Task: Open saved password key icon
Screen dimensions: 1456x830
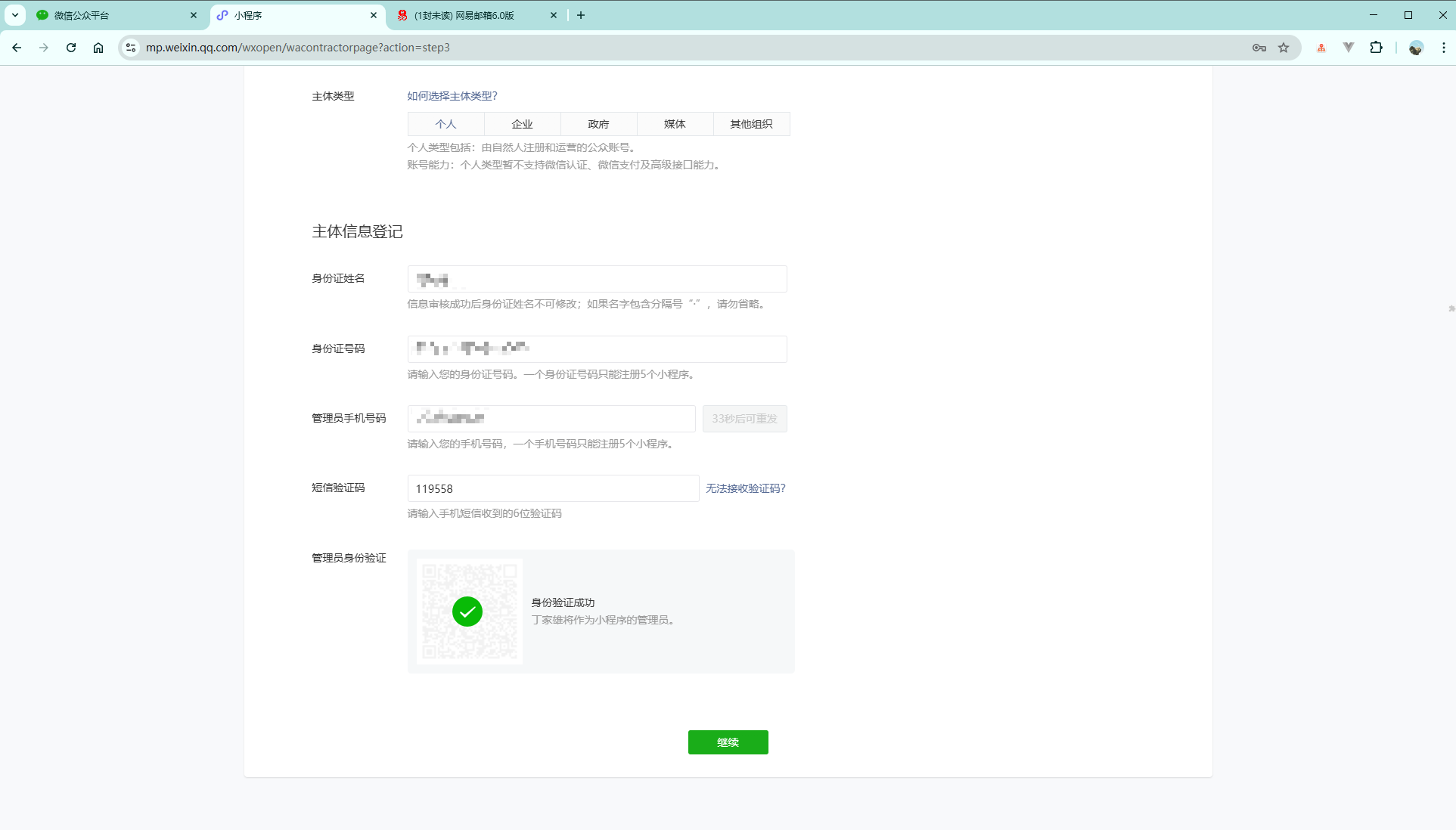Action: coord(1259,48)
